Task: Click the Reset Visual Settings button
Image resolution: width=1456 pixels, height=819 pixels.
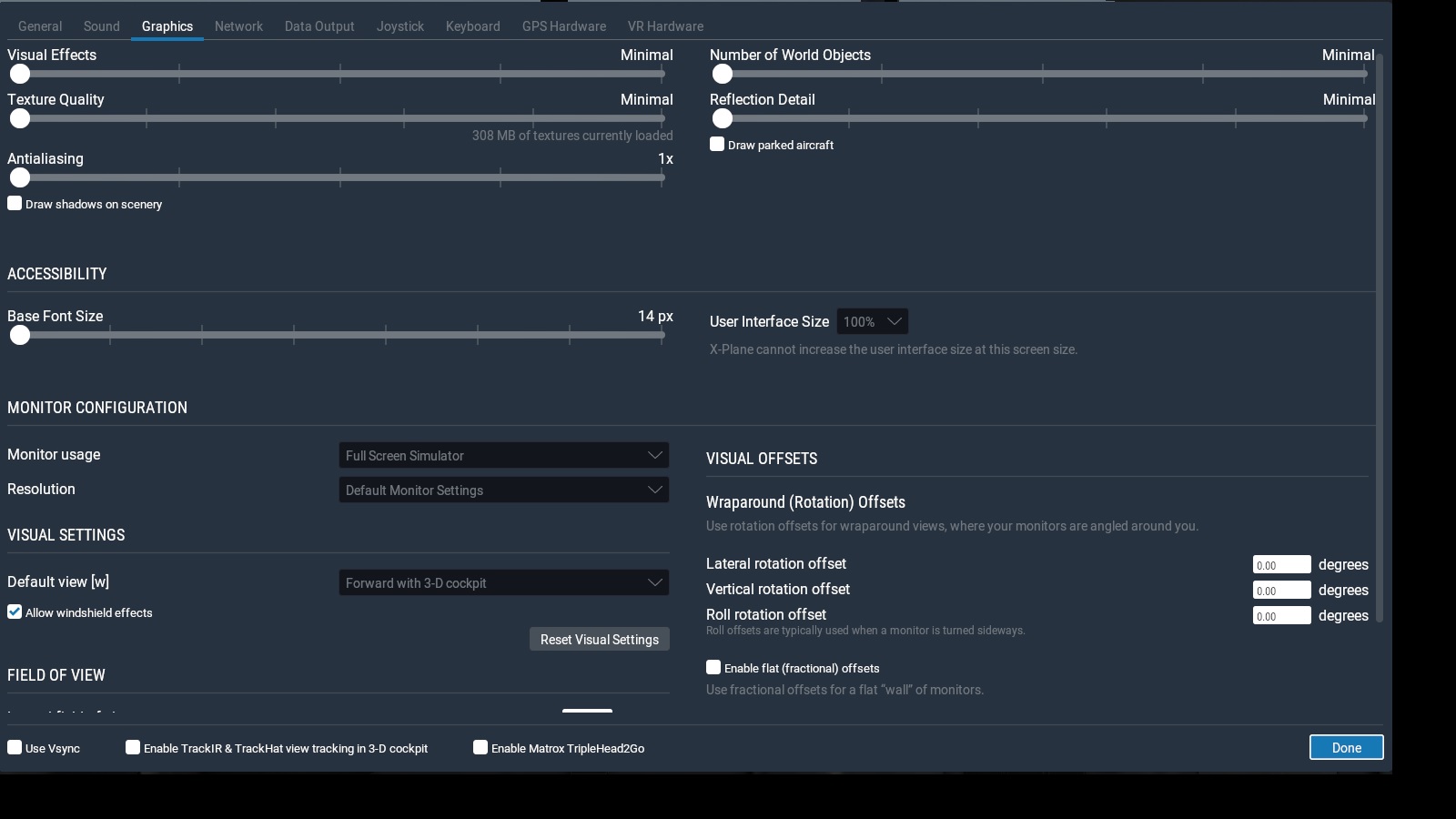Action: click(599, 640)
